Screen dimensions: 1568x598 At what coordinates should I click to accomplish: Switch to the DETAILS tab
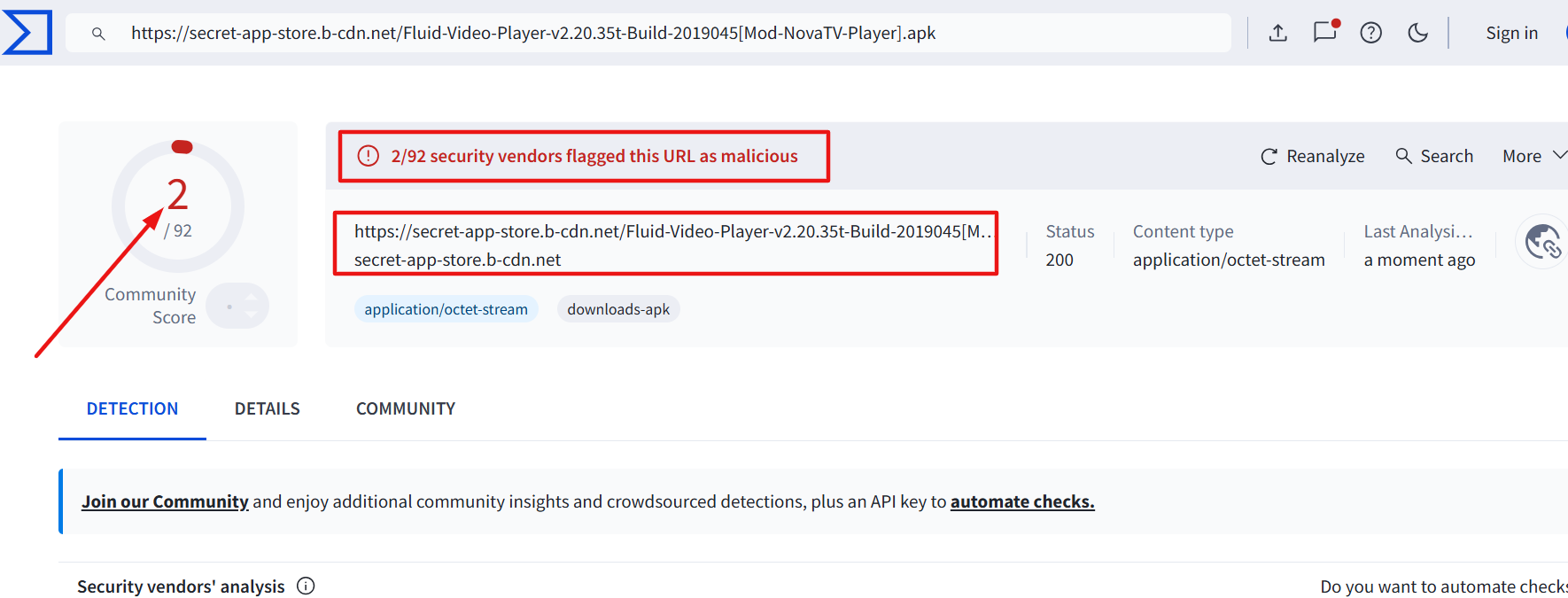[x=268, y=408]
